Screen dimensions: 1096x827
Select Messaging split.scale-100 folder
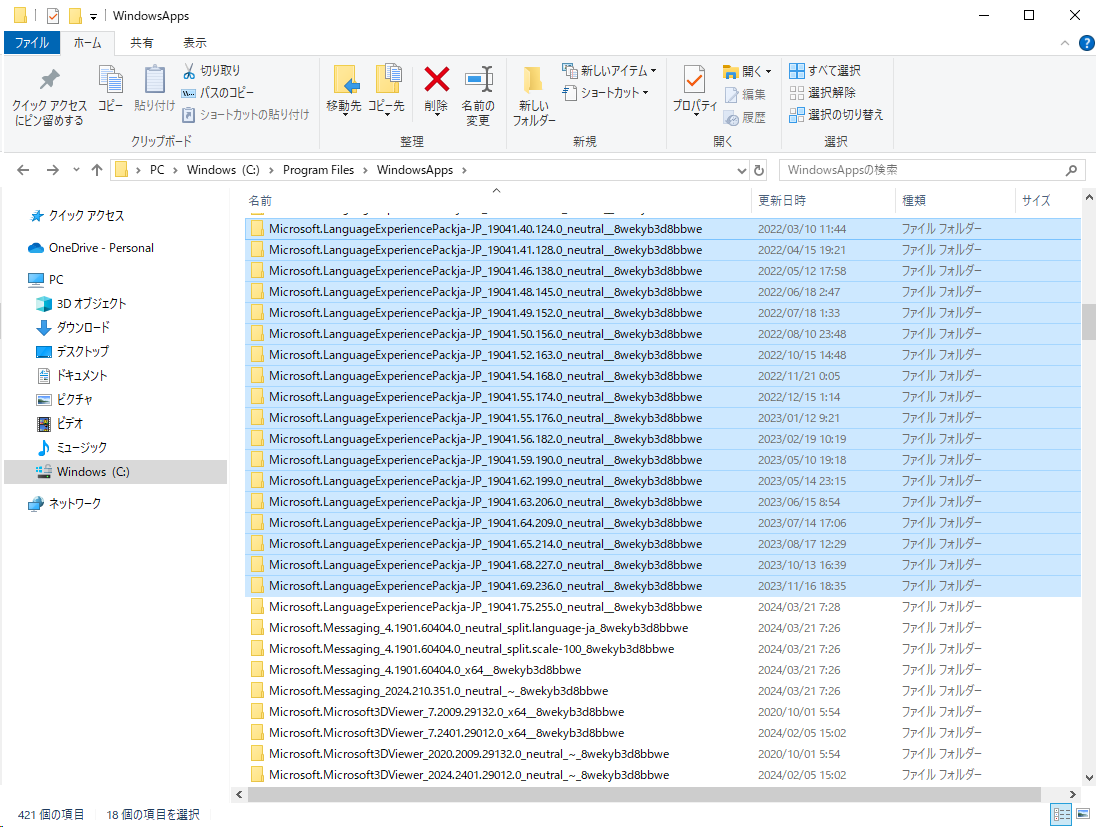pos(663,649)
